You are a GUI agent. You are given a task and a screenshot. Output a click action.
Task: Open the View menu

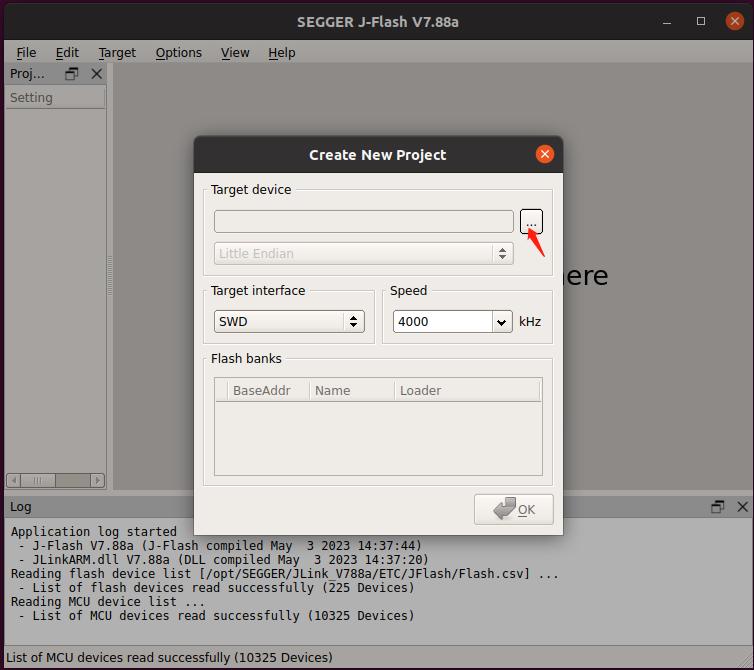coord(235,52)
